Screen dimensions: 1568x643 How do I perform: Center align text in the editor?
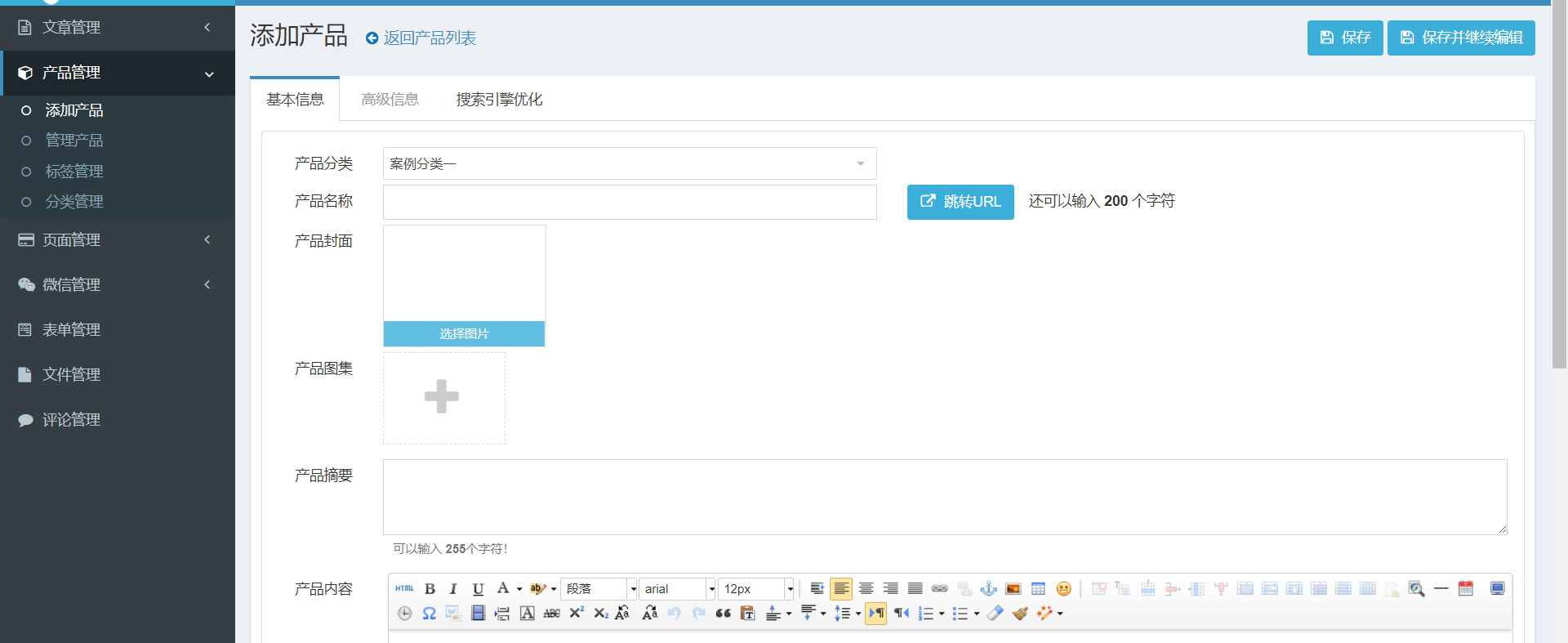(x=866, y=588)
